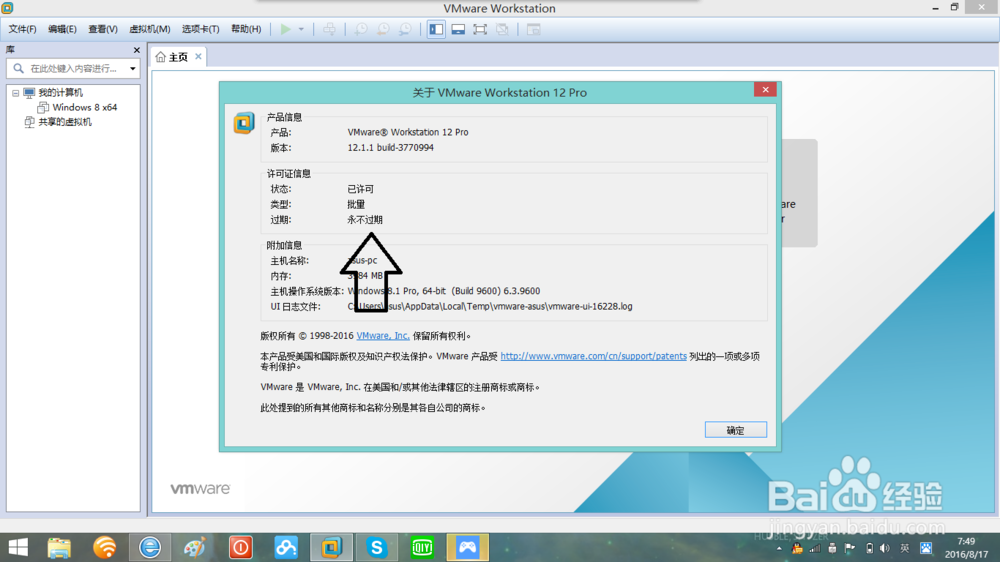The width and height of the screenshot is (1000, 562).
Task: Open the red power-button app on the taskbar
Action: 240,547
